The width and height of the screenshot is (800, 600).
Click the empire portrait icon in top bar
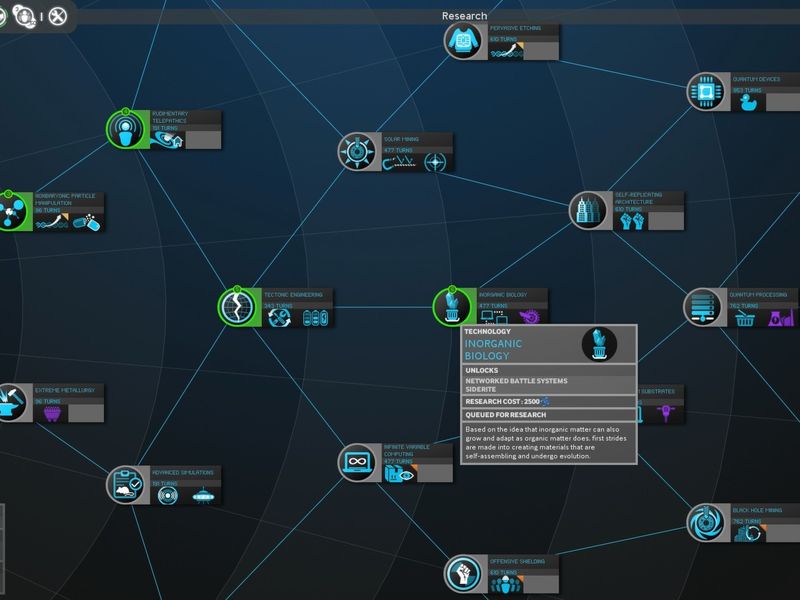23,16
